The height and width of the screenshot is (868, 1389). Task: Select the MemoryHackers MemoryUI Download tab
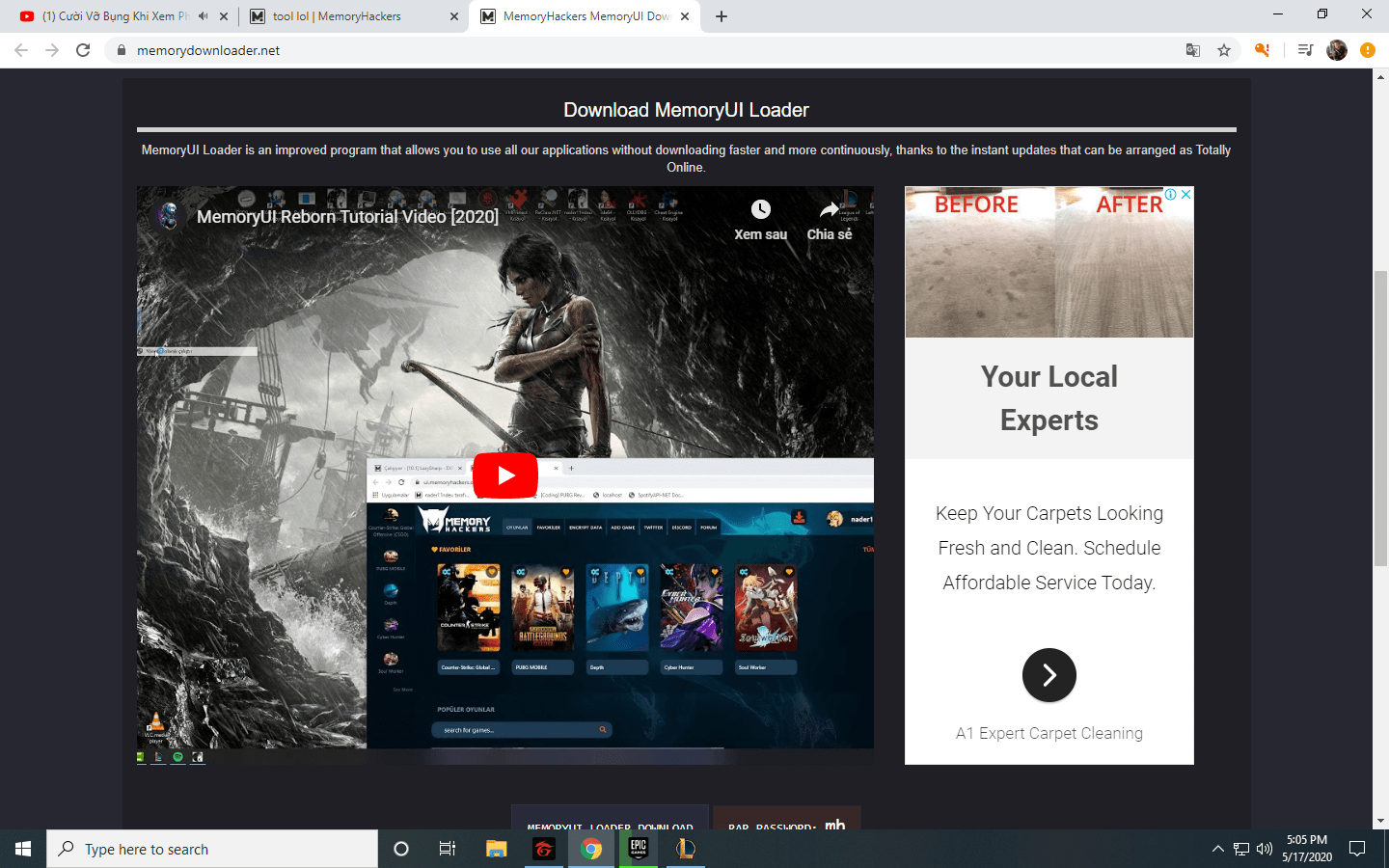coord(586,16)
